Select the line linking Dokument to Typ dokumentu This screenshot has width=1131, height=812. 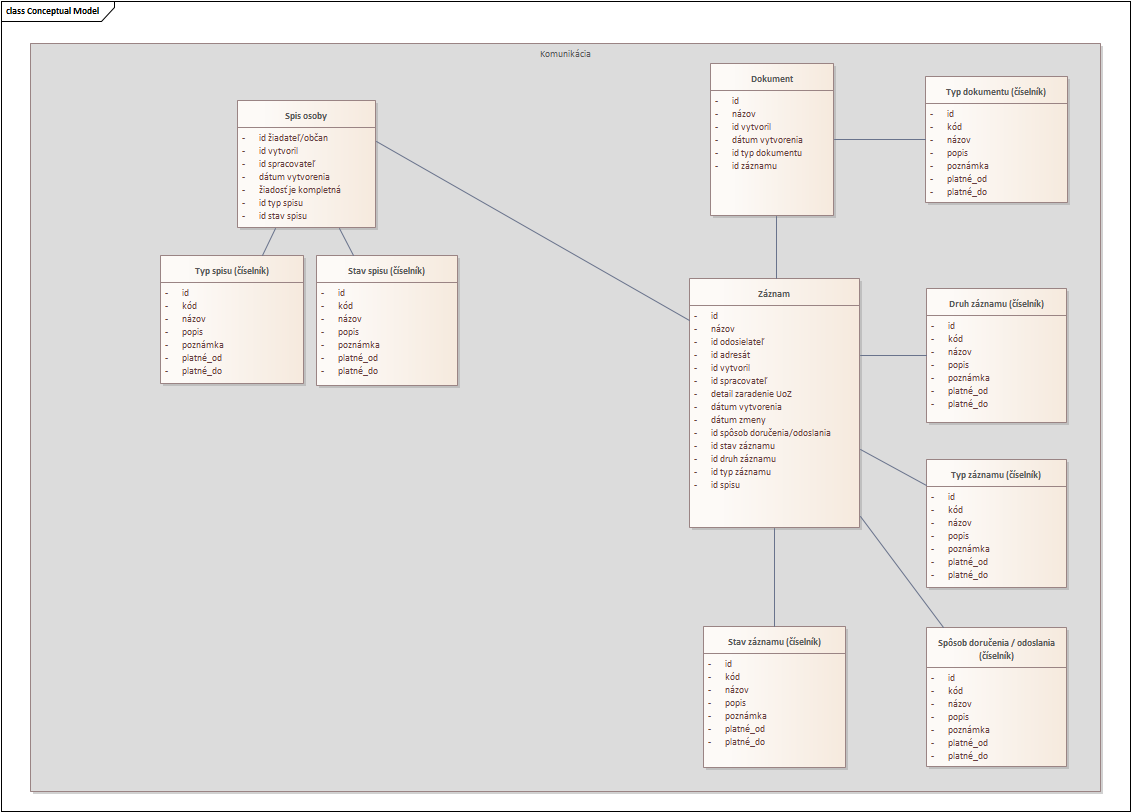(880, 140)
